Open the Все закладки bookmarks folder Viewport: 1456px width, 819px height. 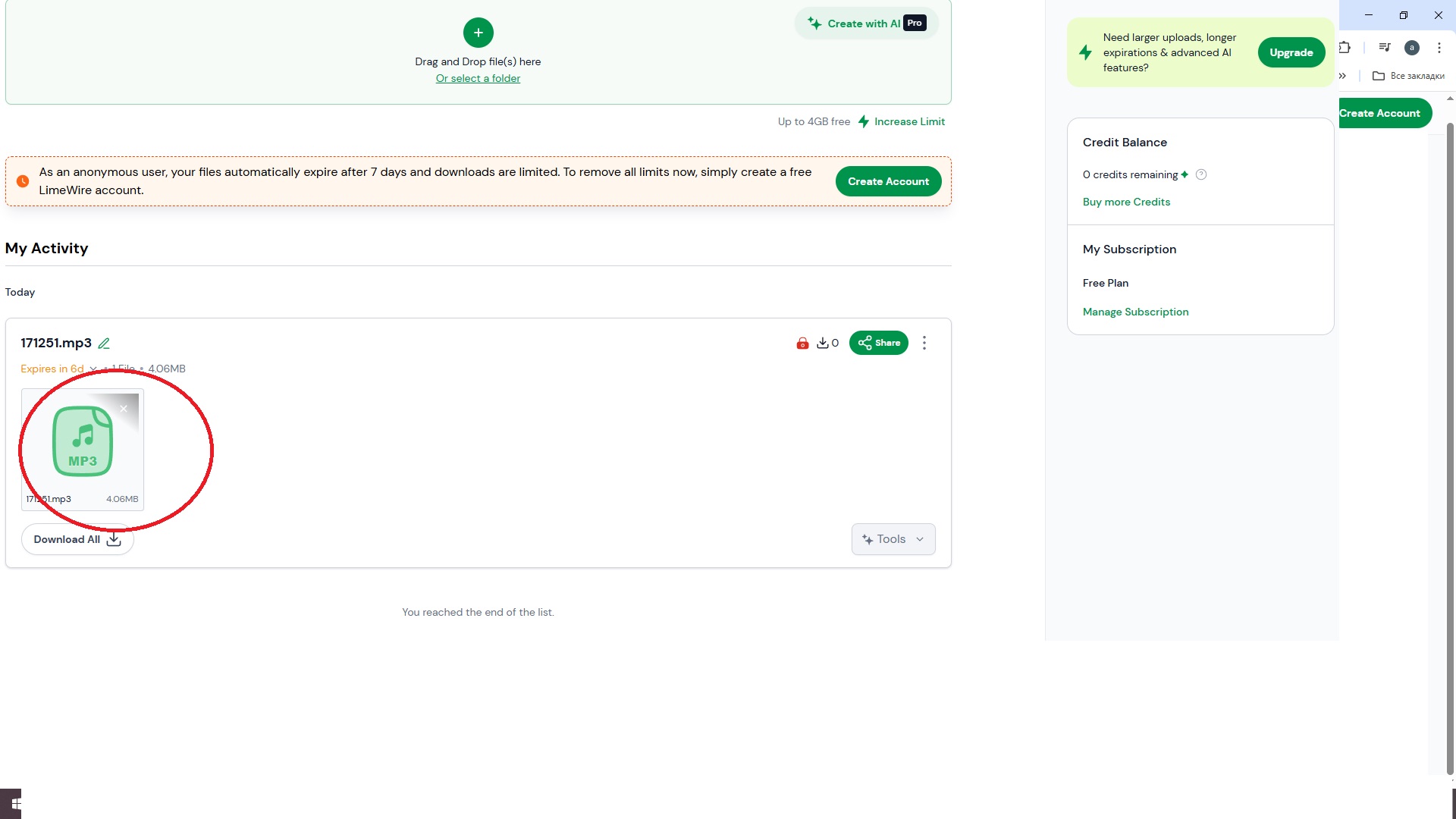pyautogui.click(x=1408, y=76)
